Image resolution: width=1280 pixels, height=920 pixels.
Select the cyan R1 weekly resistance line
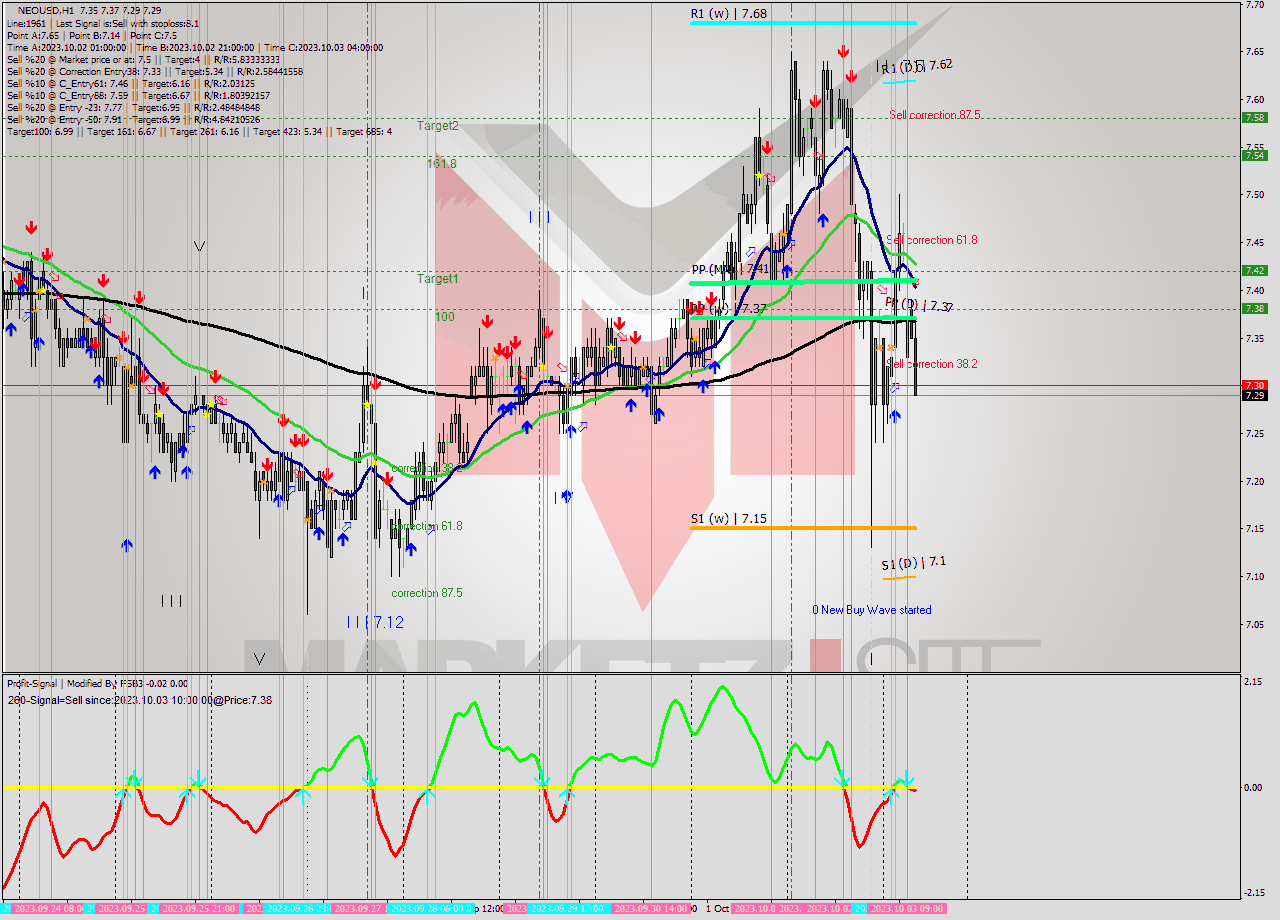click(803, 23)
